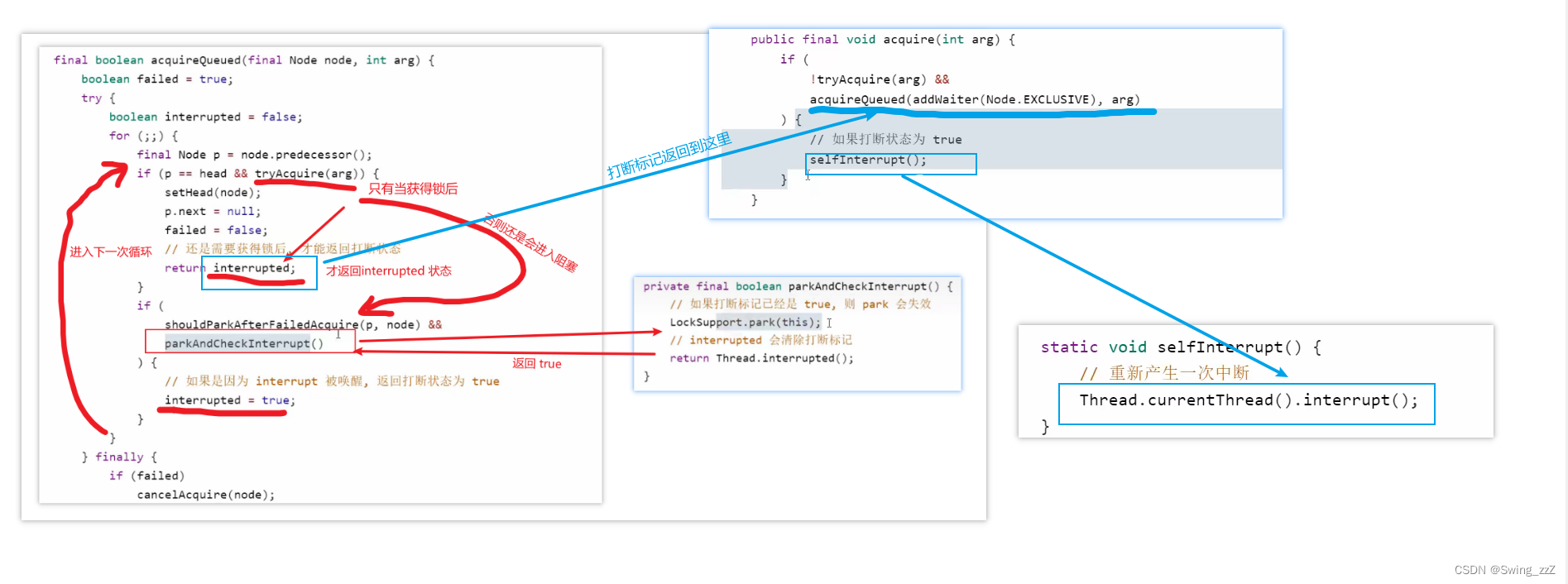The width and height of the screenshot is (1568, 584).
Task: Click "if (p == head && tryAcquire(arg)) {"
Action: [x=258, y=173]
